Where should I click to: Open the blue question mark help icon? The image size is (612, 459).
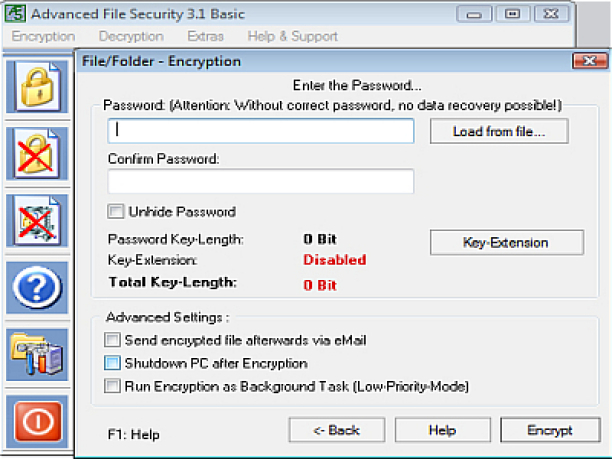pos(37,288)
